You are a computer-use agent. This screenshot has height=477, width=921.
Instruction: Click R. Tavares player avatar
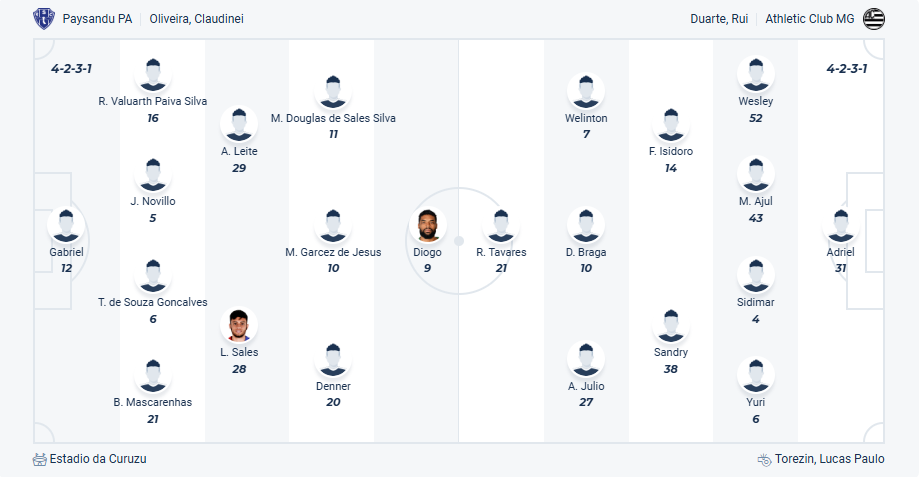[501, 225]
